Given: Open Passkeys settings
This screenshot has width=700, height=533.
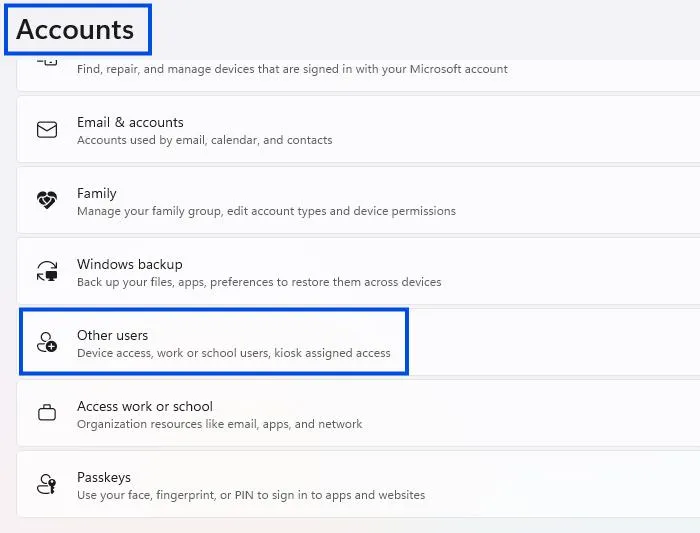Looking at the screenshot, I should 358,484.
